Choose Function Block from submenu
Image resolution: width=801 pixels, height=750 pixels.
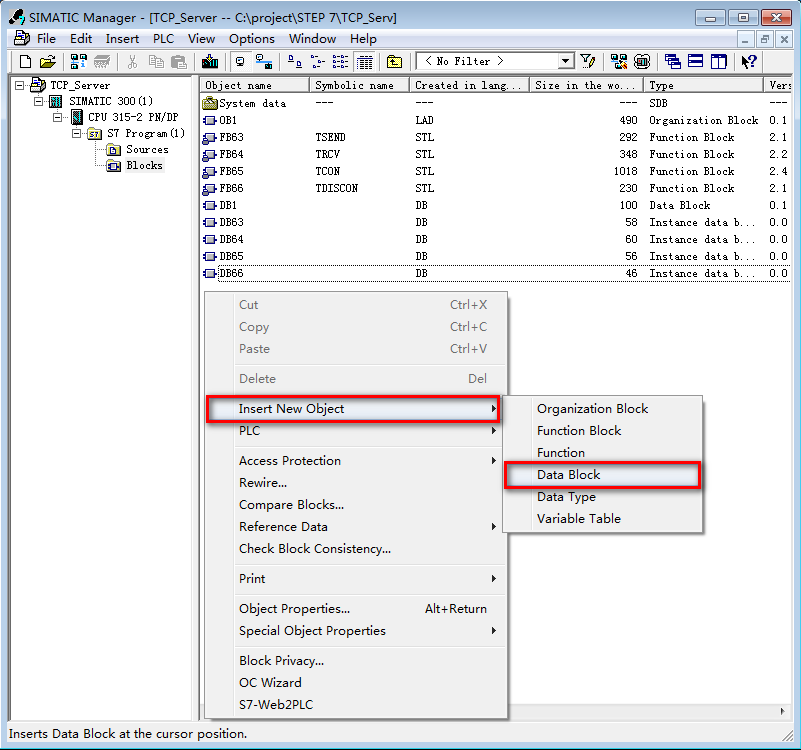click(602, 431)
